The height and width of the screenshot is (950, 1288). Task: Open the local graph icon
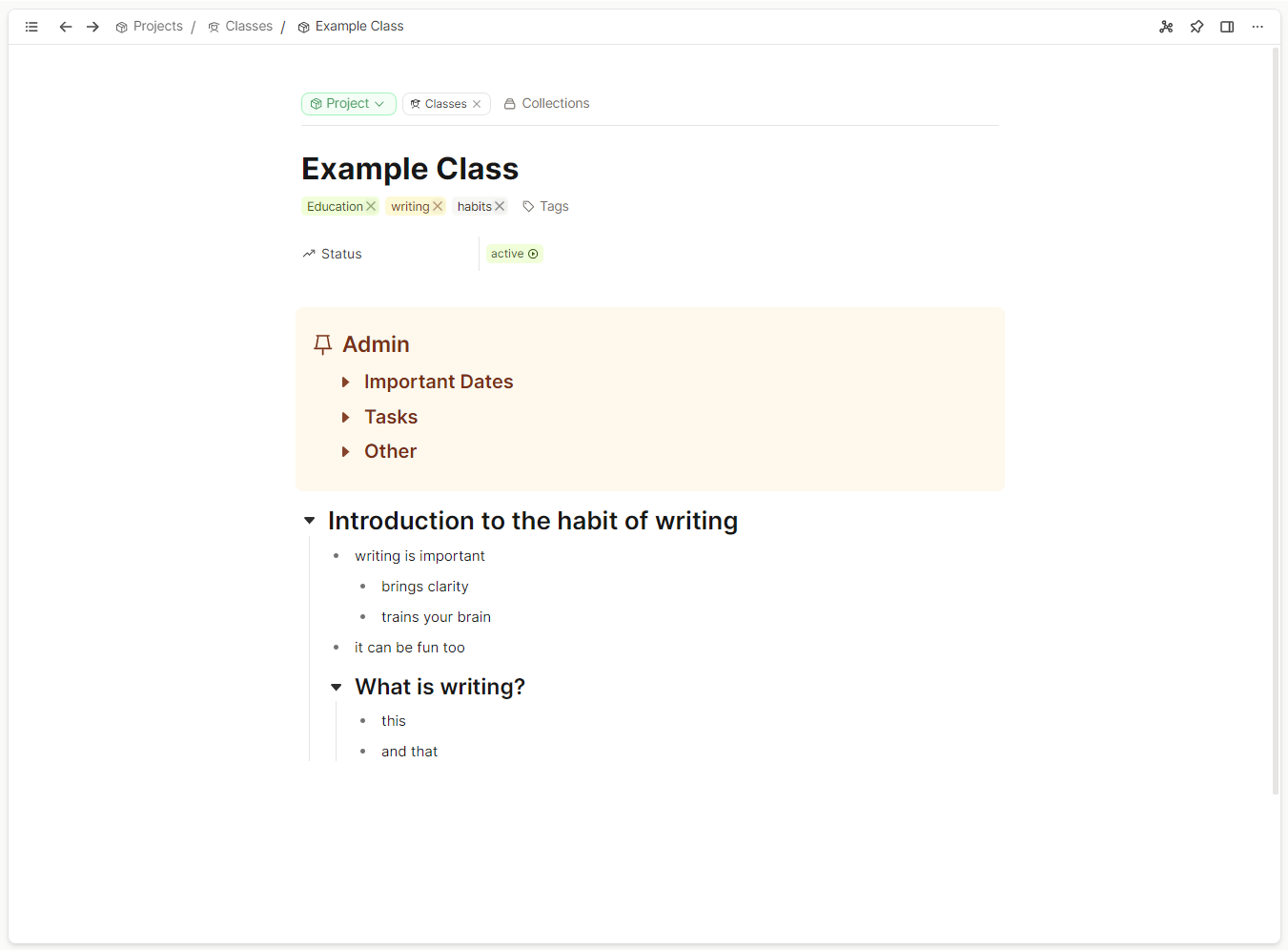(1166, 27)
